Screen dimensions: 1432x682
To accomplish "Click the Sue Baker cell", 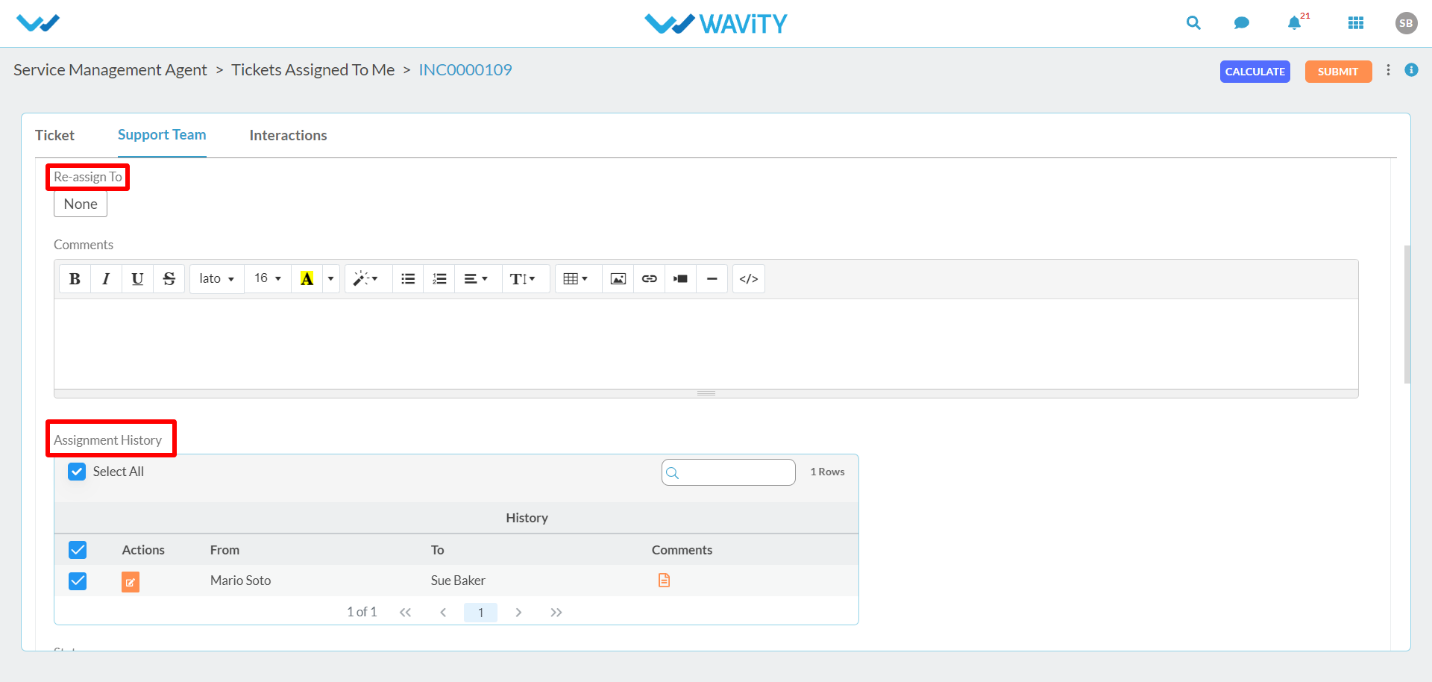I will [x=458, y=581].
